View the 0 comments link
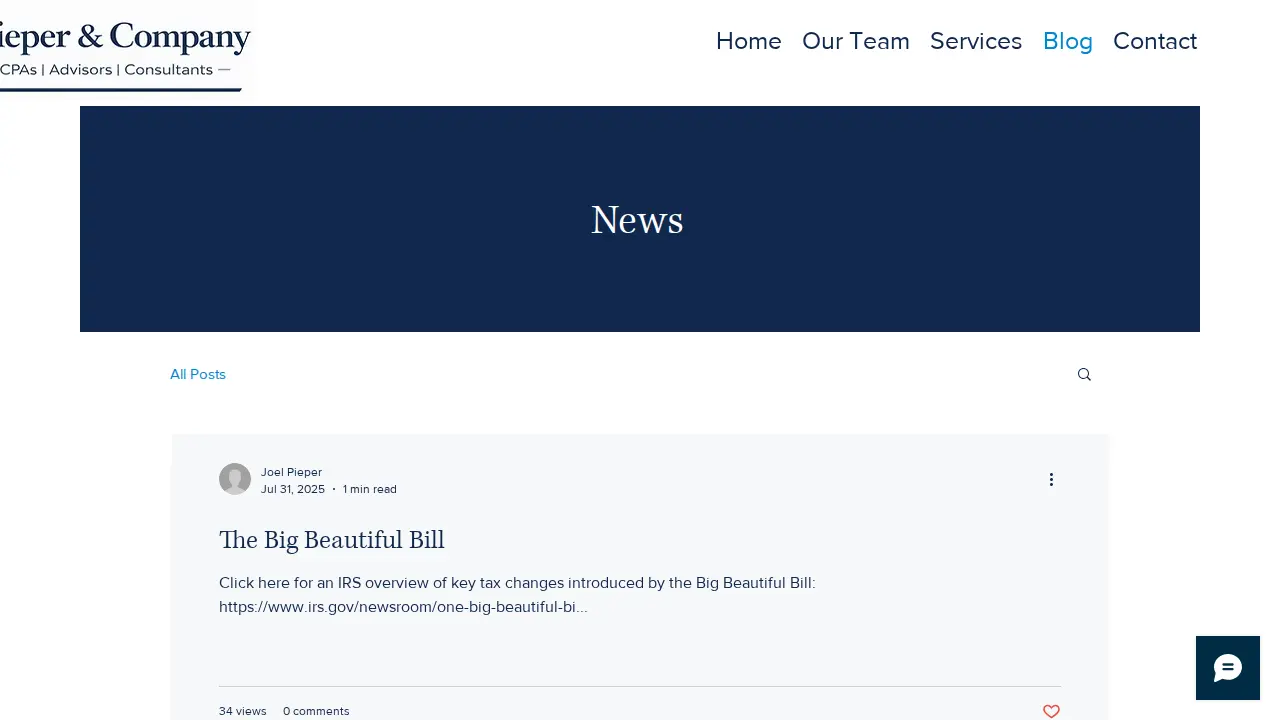 click(316, 711)
